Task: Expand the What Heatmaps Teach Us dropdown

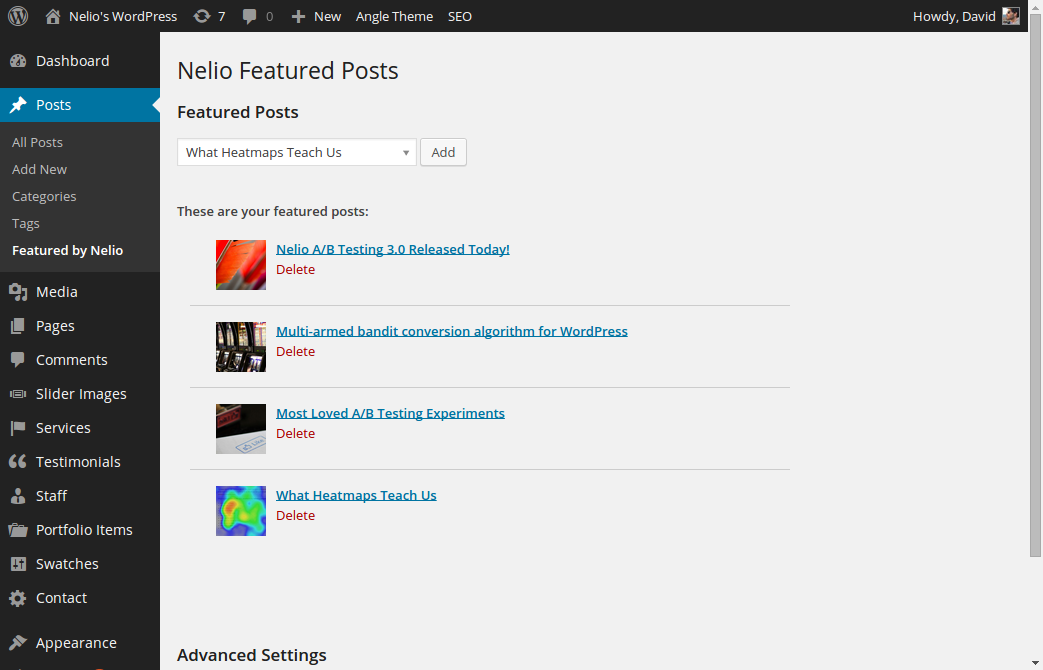Action: tap(297, 152)
